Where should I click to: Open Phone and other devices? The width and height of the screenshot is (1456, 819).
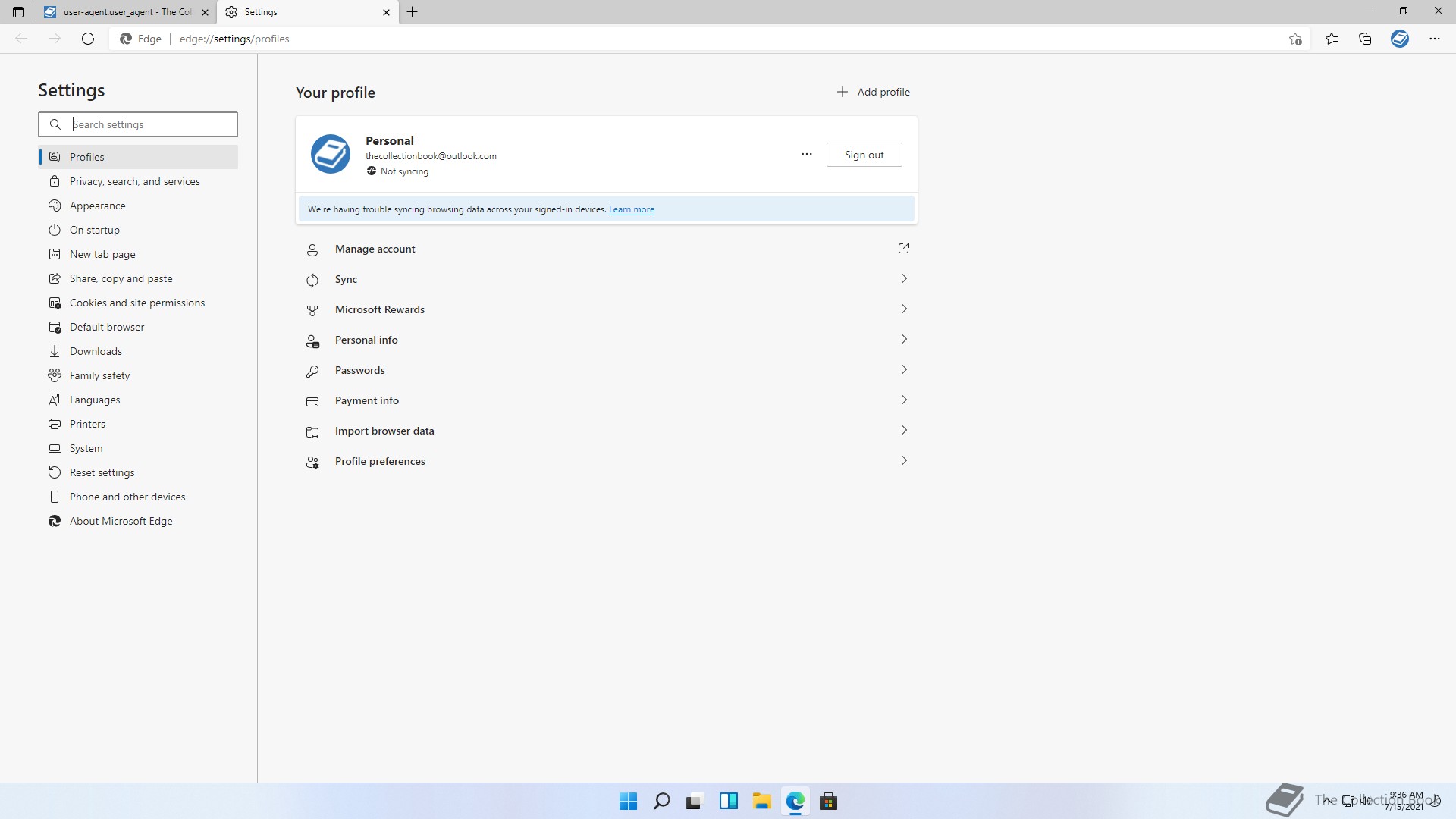[138, 497]
